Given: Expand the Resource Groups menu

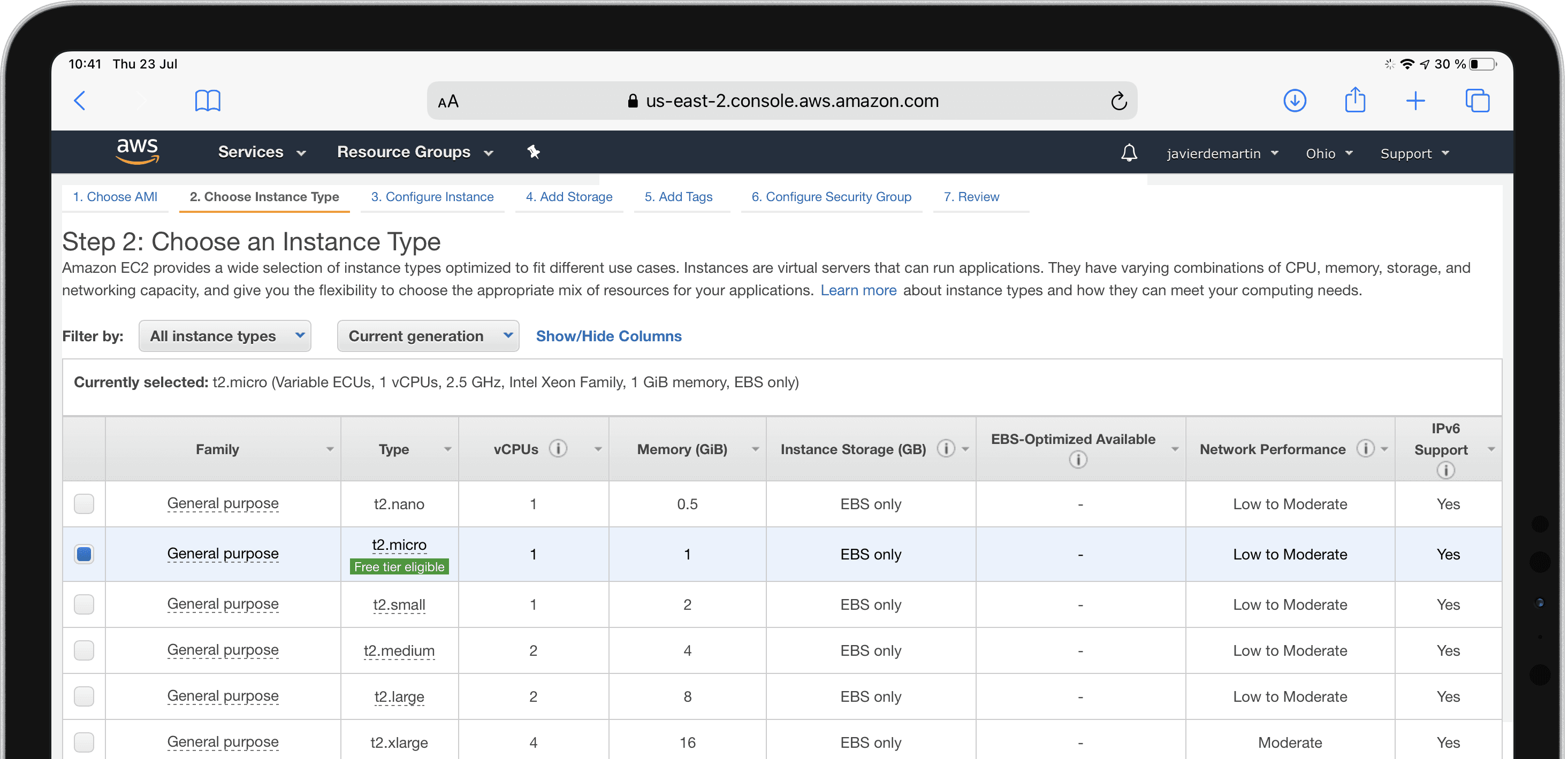Looking at the screenshot, I should pos(415,152).
